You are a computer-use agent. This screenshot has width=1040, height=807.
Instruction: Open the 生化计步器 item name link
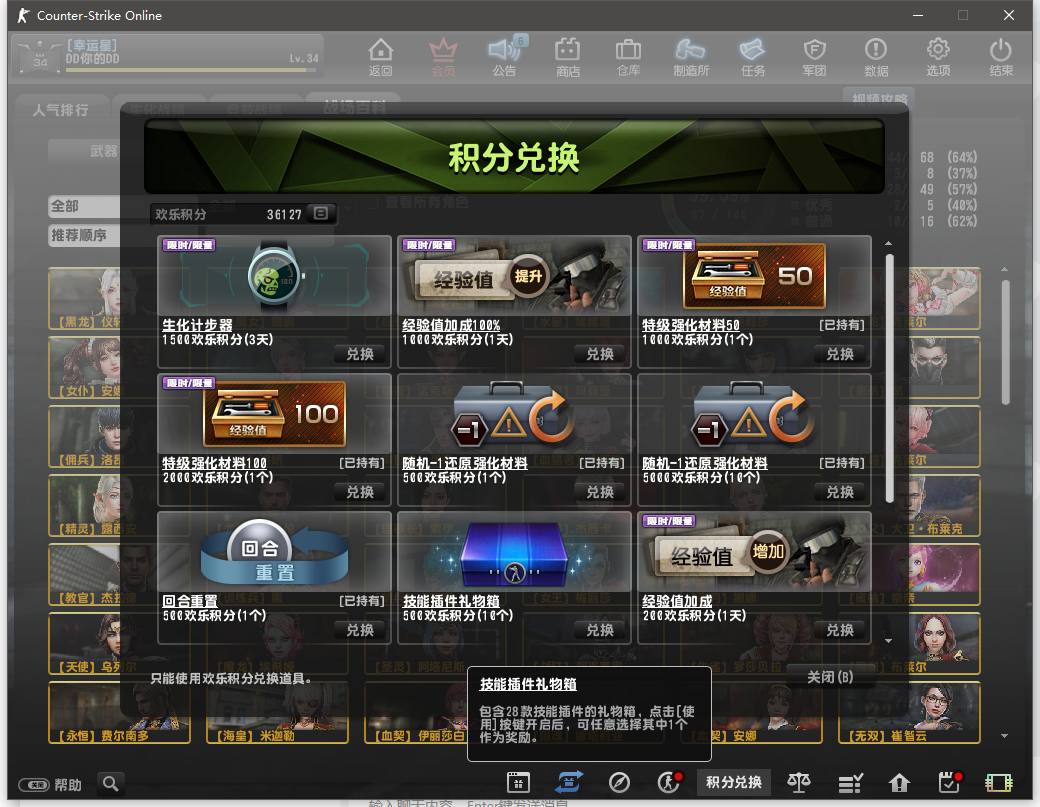coord(198,325)
